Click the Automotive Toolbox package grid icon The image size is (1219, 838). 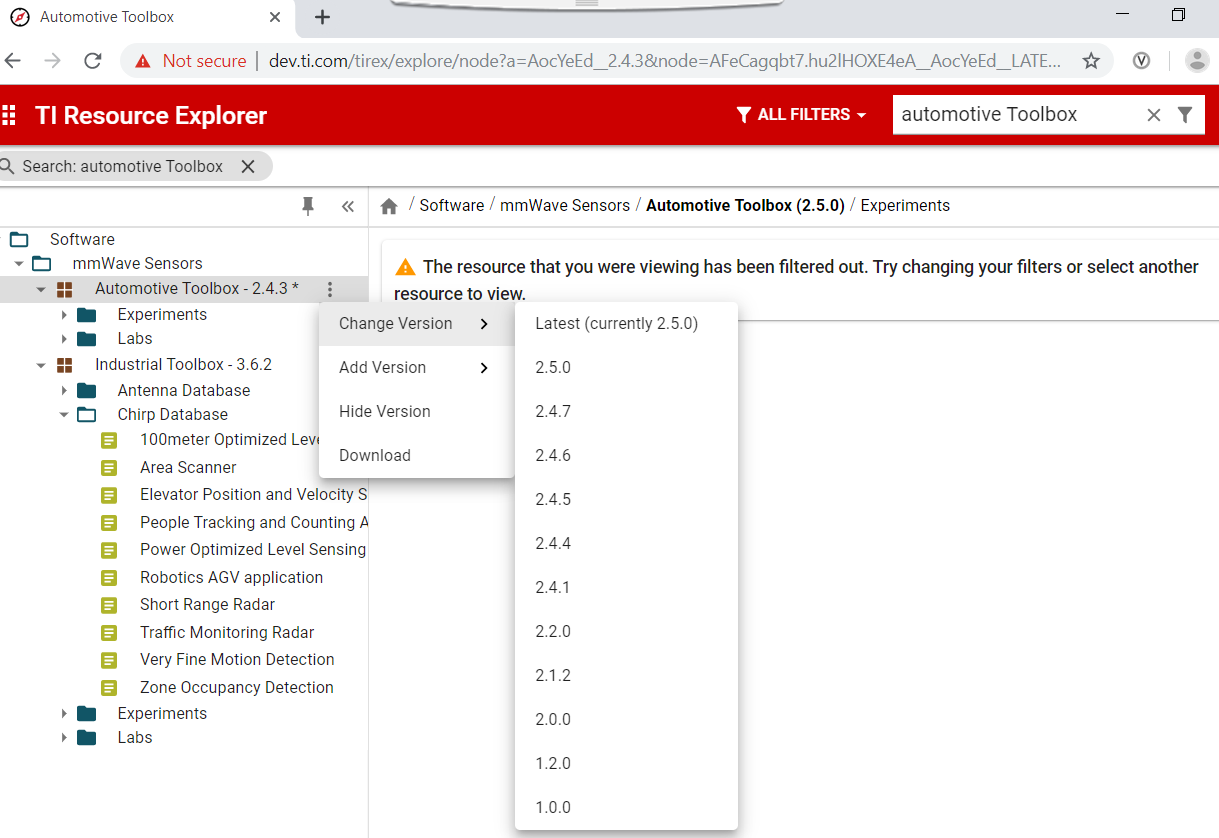pyautogui.click(x=64, y=289)
